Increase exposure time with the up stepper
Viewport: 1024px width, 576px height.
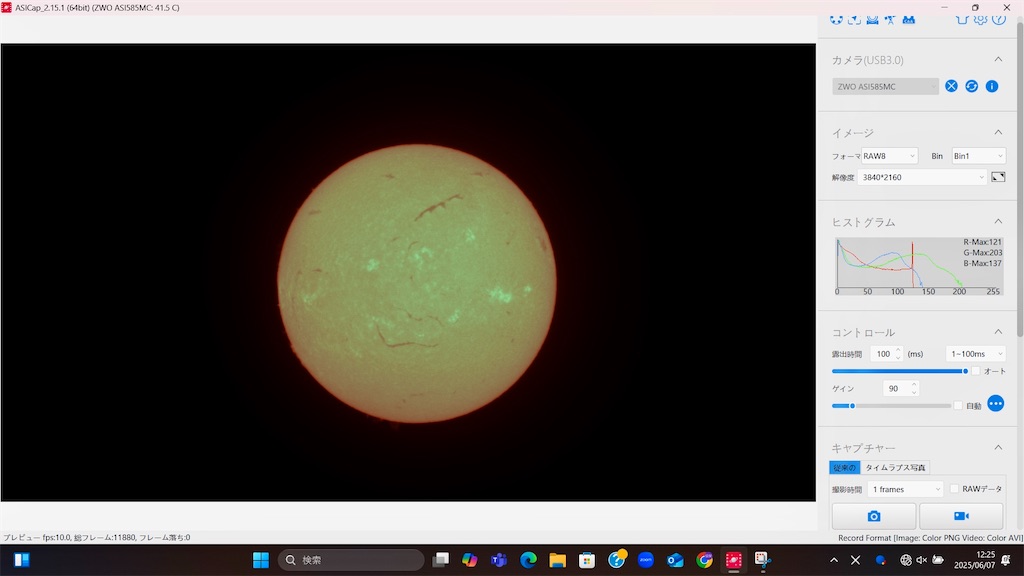tap(898, 350)
